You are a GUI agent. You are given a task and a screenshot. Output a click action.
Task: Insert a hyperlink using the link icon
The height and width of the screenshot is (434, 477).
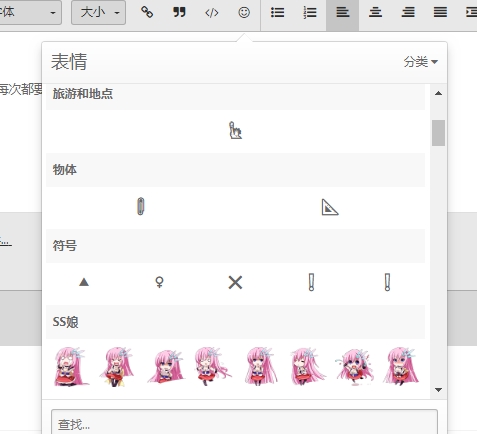(x=147, y=12)
